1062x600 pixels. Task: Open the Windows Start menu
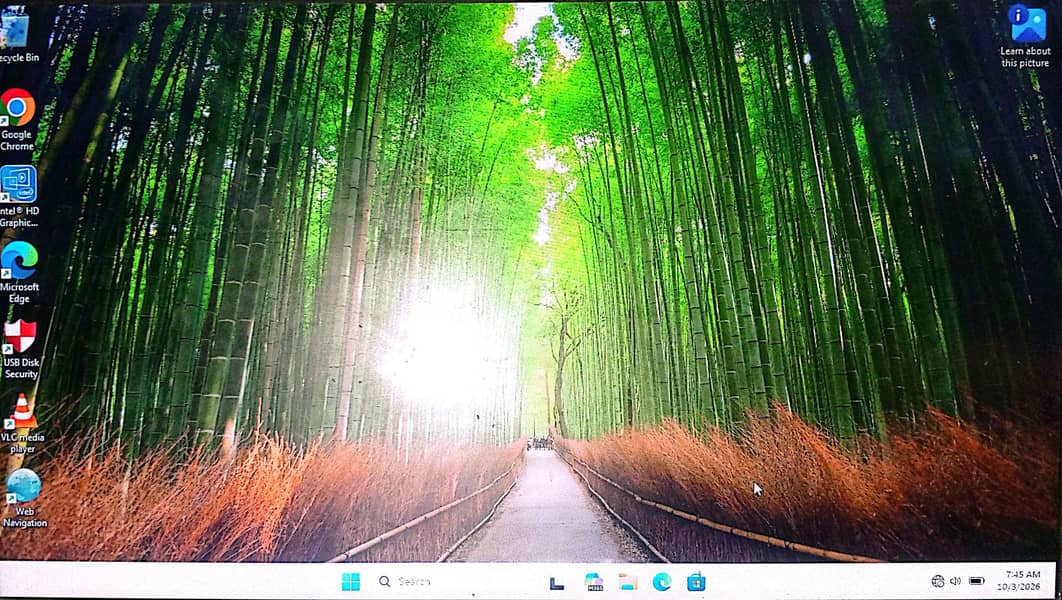tap(351, 582)
